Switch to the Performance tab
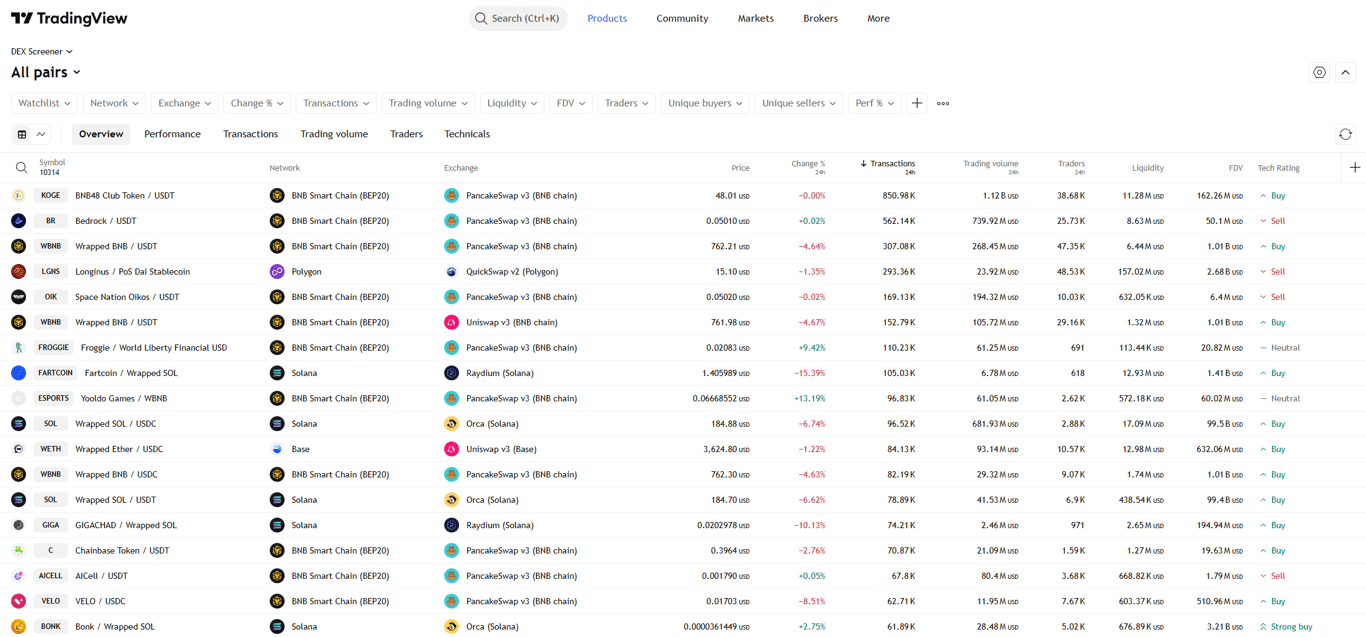The image size is (1366, 637). [172, 133]
